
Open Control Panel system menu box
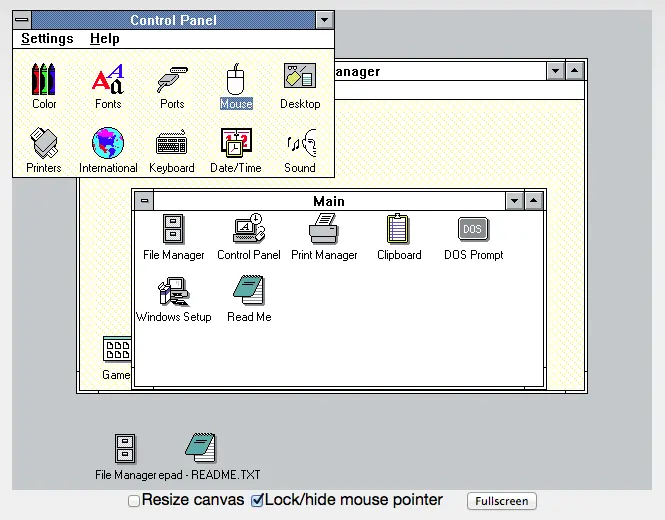click(x=22, y=20)
